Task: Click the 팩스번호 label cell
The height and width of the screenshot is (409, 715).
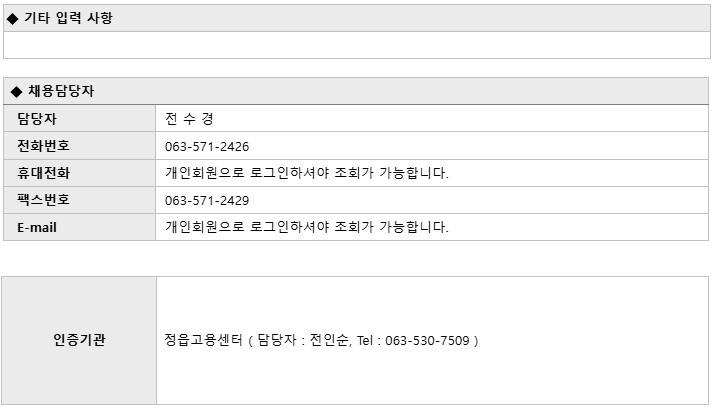Action: [79, 200]
